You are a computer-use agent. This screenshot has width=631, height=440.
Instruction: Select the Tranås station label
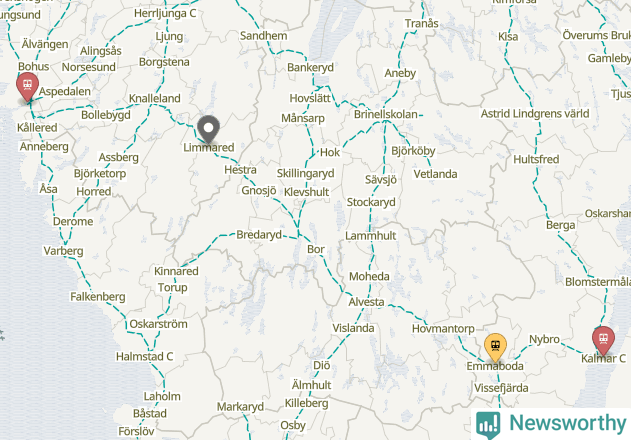coord(421,24)
